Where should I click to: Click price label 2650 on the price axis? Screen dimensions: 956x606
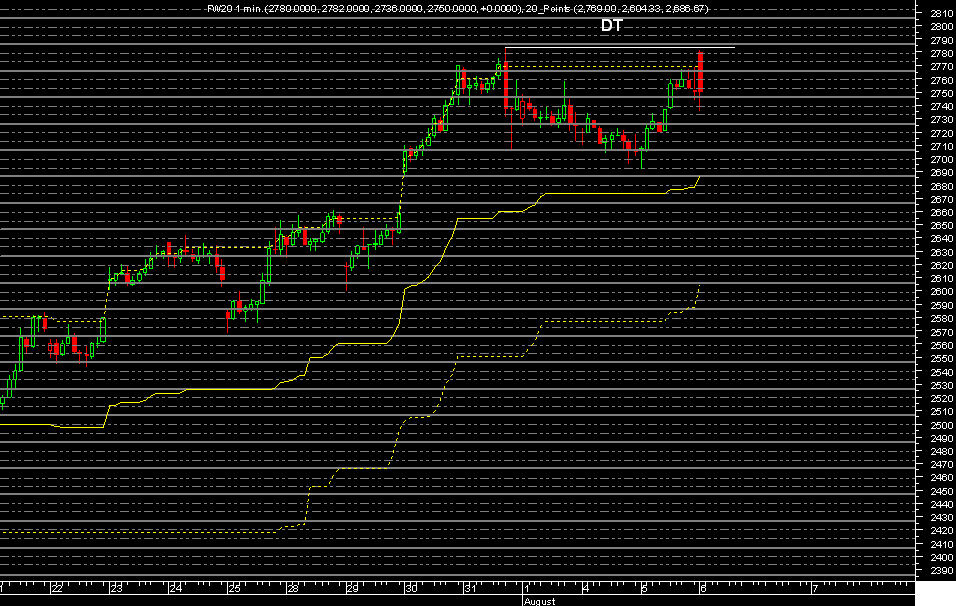click(943, 226)
